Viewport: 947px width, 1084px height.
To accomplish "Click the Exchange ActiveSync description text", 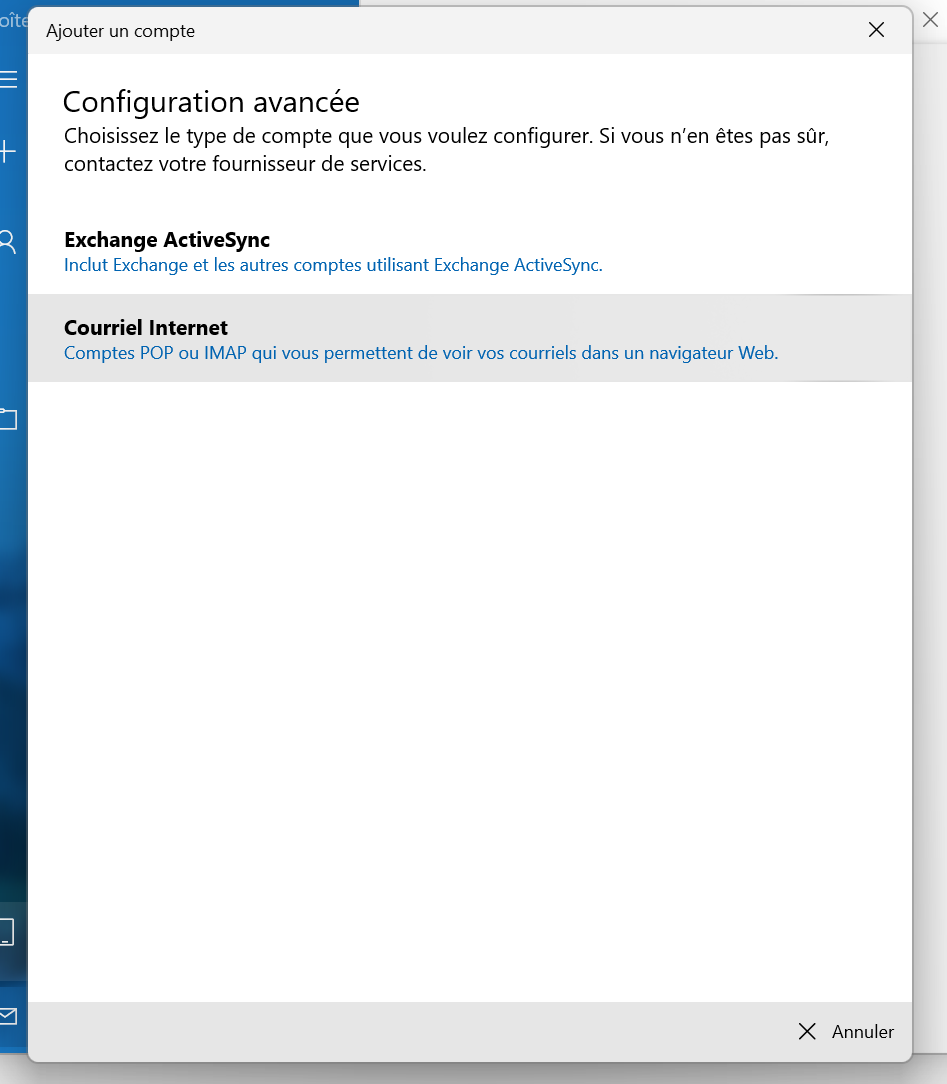I will point(333,266).
